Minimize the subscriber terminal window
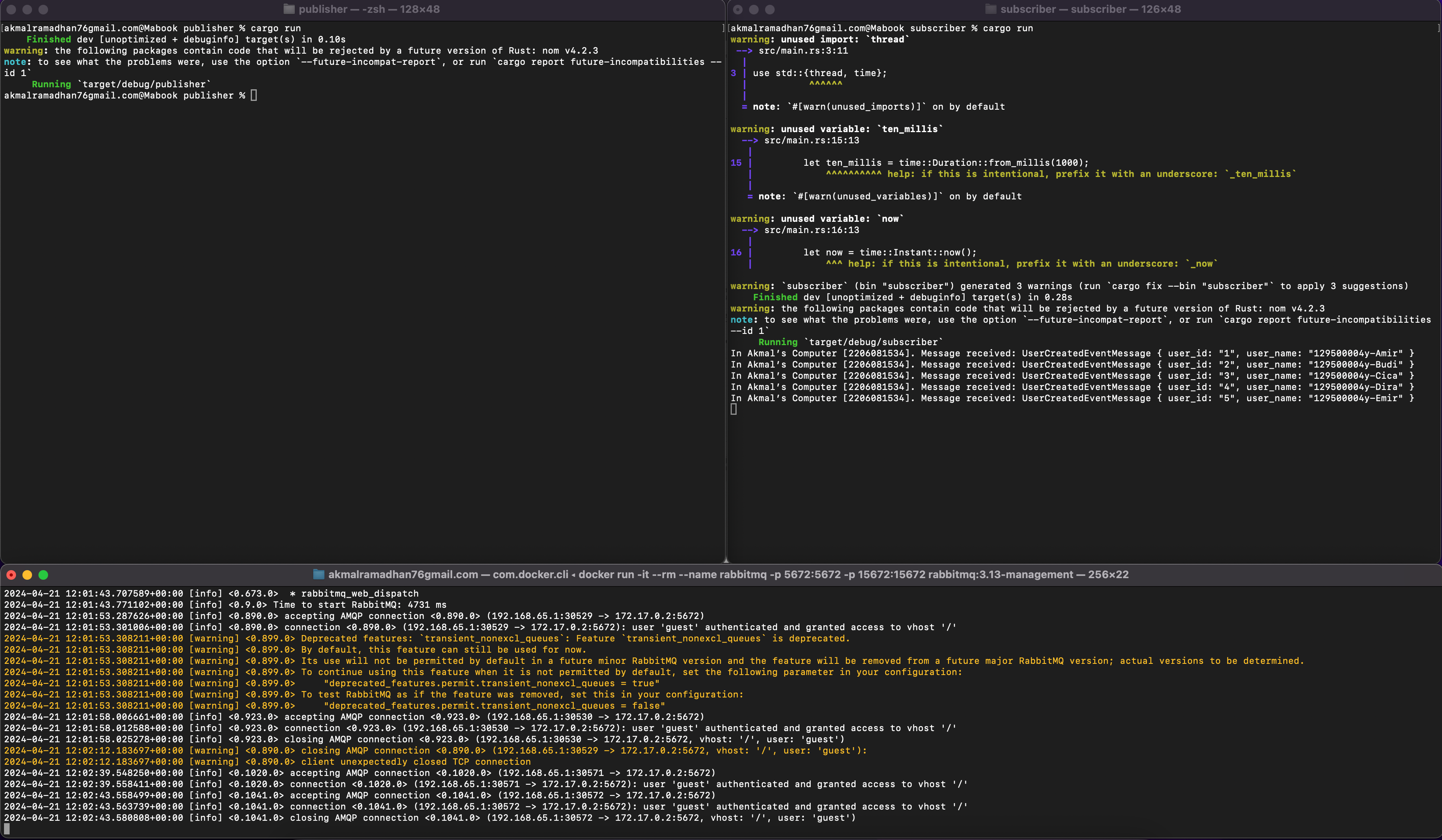Screen dimensions: 1442x840 tap(753, 9)
